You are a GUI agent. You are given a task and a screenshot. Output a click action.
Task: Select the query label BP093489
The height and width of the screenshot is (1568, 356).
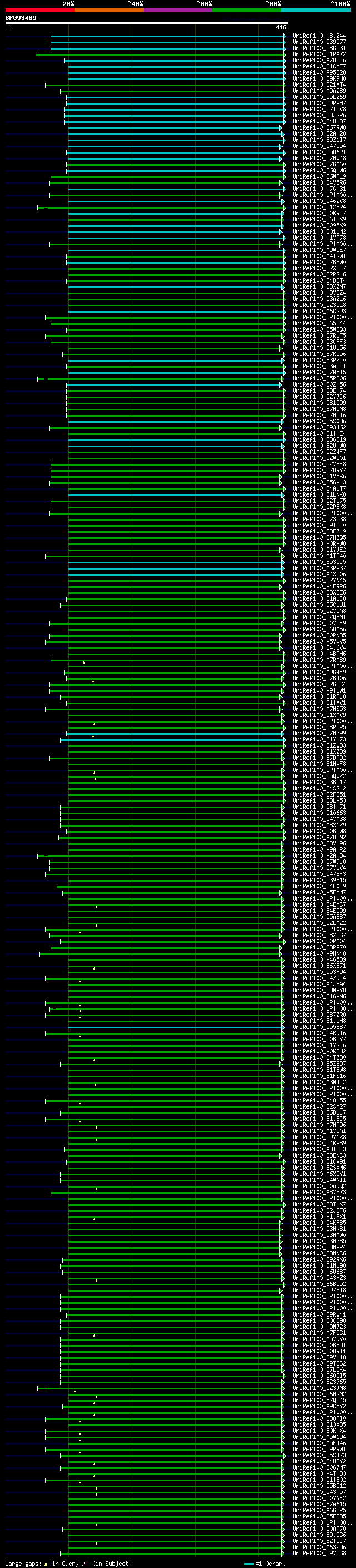click(21, 18)
